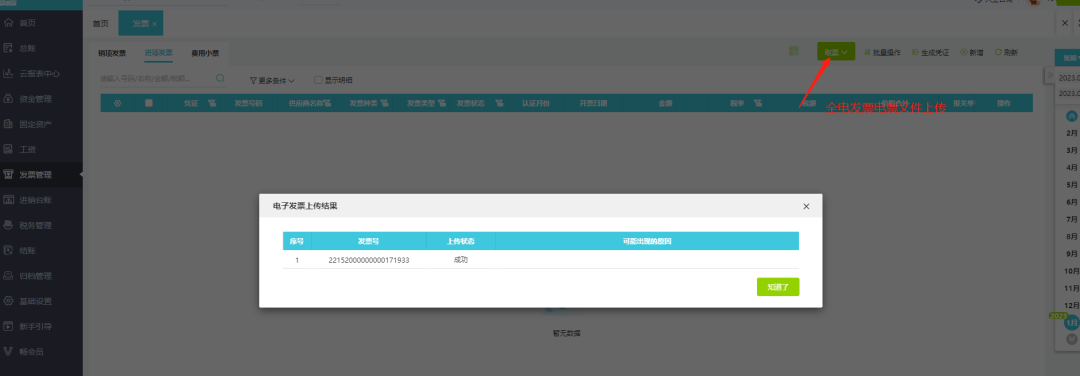Viewport: 1080px width, 376px height.
Task: Switch to 费用小票 tab
Action: coord(205,53)
